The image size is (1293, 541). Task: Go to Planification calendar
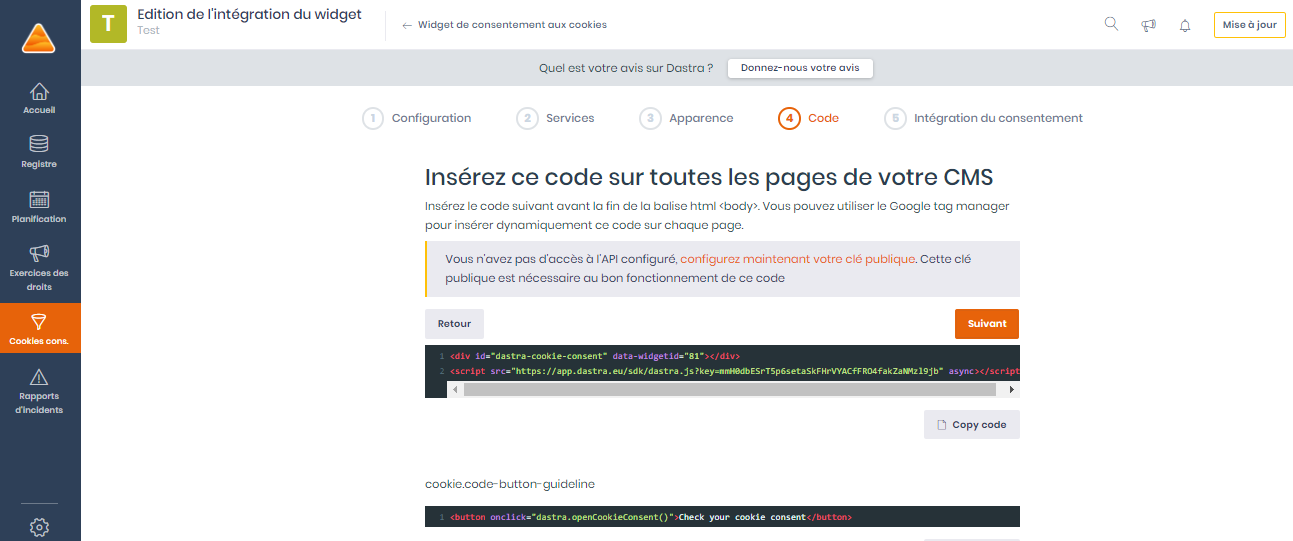tap(39, 207)
